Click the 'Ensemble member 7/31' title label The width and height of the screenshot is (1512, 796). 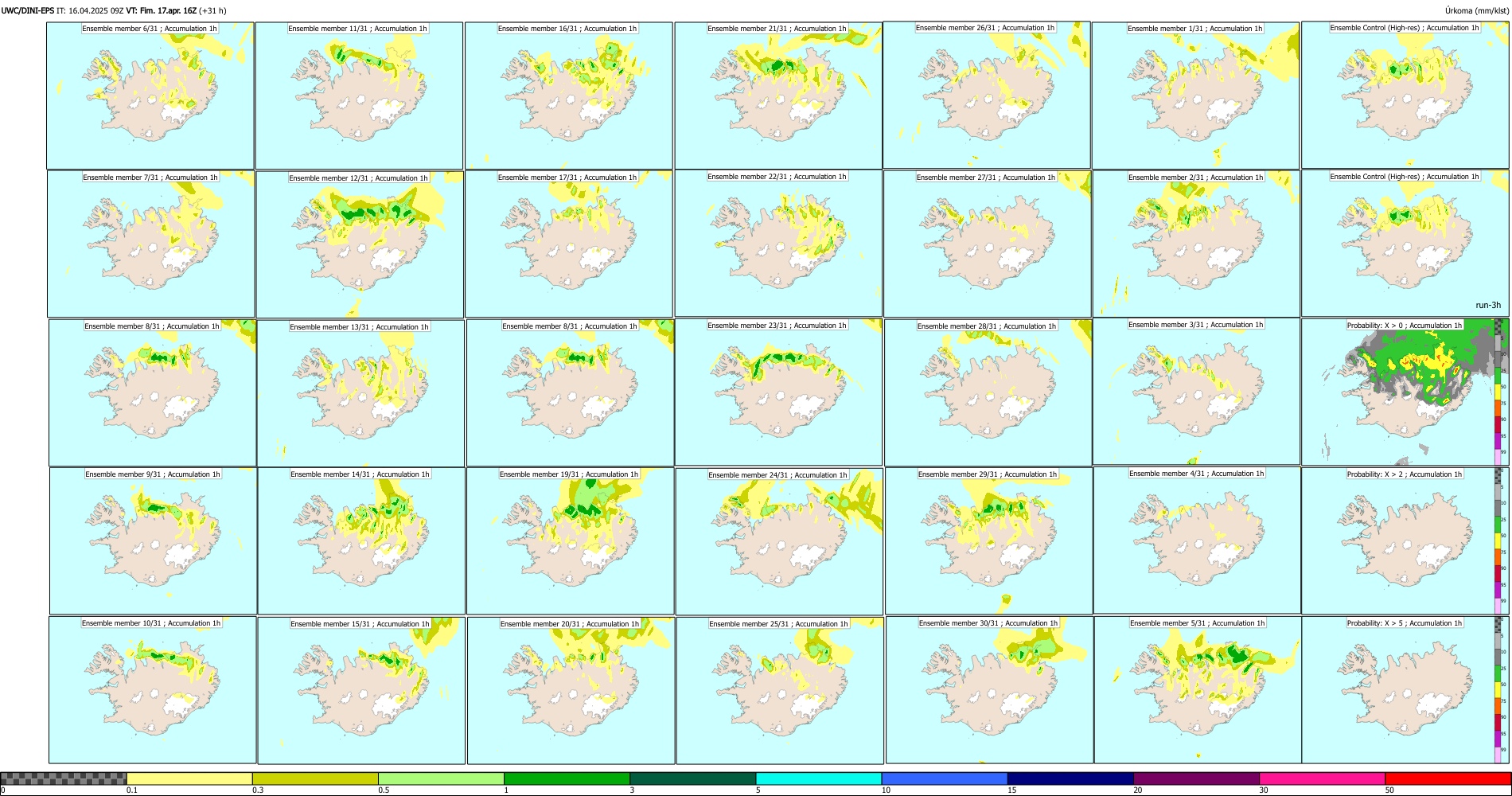pos(150,178)
